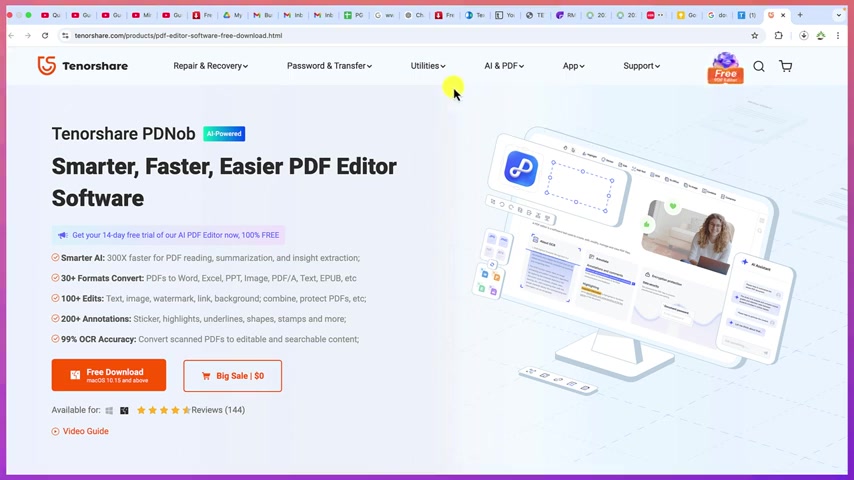Click the 'Smarter AI:' feature line

pyautogui.click(x=206, y=258)
